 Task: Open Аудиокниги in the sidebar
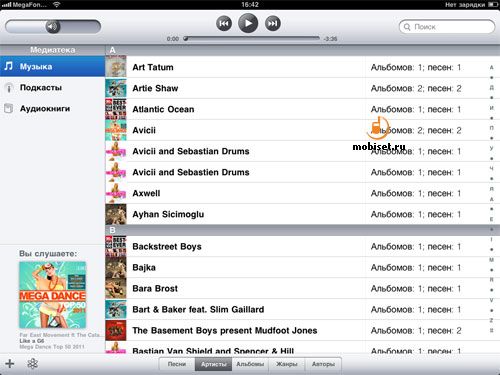tap(53, 109)
